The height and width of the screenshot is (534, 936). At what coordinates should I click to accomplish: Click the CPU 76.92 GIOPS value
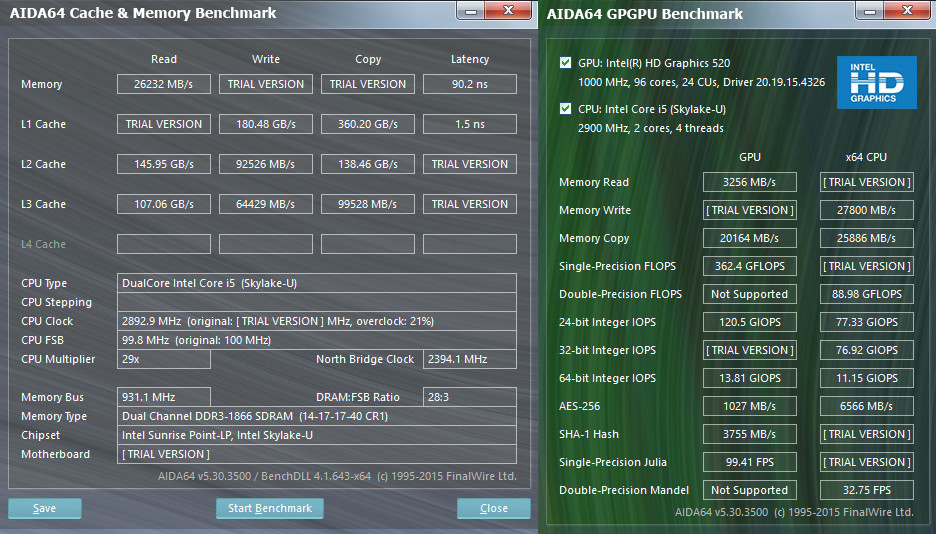(x=867, y=351)
